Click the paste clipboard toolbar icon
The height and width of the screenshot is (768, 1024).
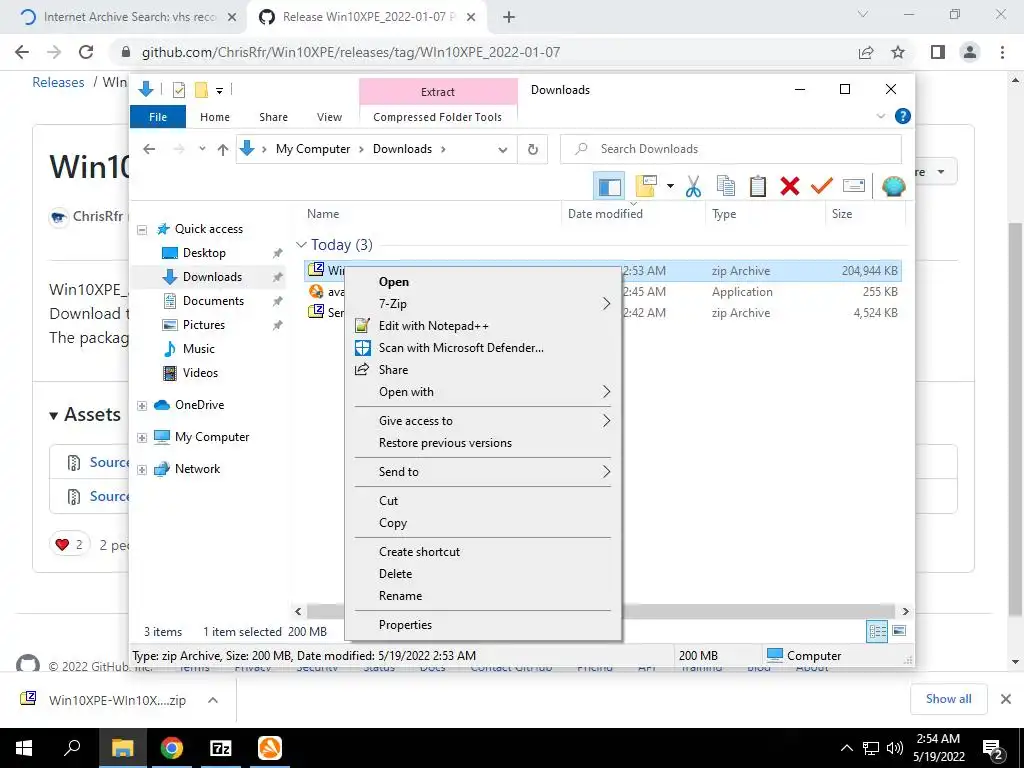[758, 186]
